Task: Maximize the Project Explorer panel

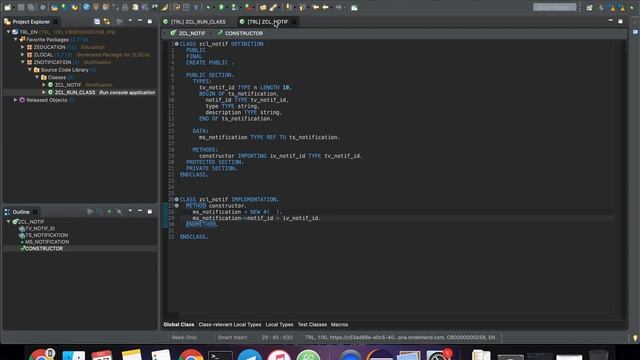Action: [150, 21]
